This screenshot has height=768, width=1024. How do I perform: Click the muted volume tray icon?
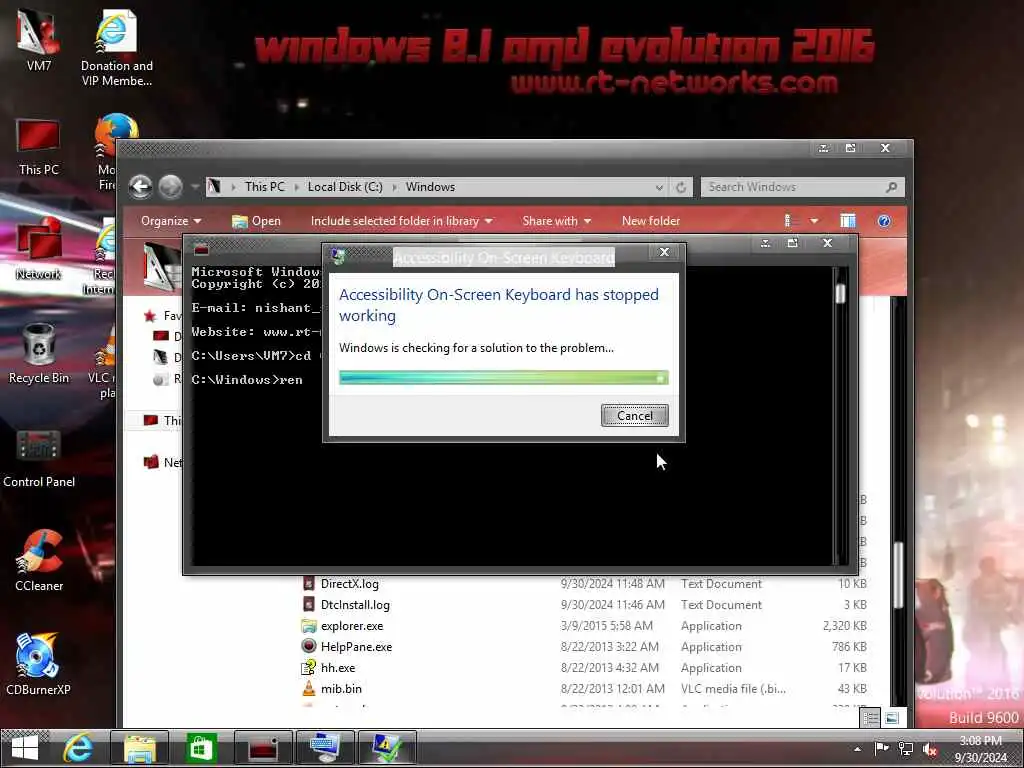[930, 749]
